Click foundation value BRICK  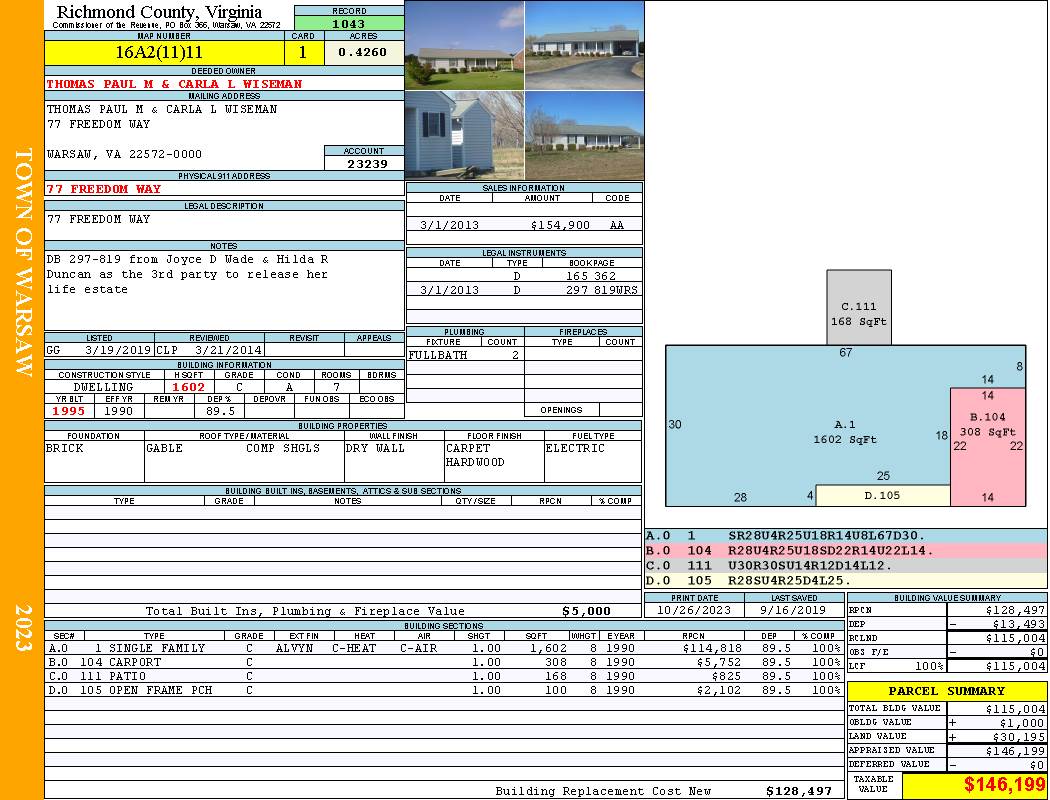pyautogui.click(x=65, y=448)
